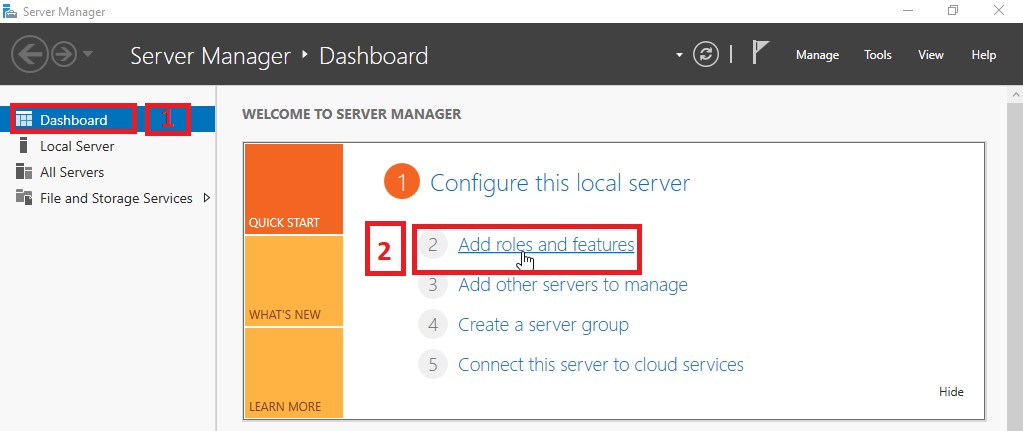Click the File and Storage Services icon

(x=23, y=198)
